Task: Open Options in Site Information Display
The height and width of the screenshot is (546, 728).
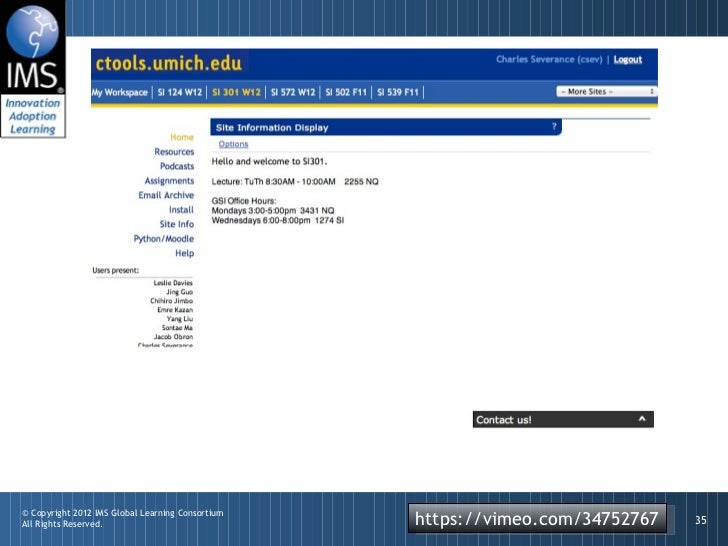Action: (x=233, y=144)
